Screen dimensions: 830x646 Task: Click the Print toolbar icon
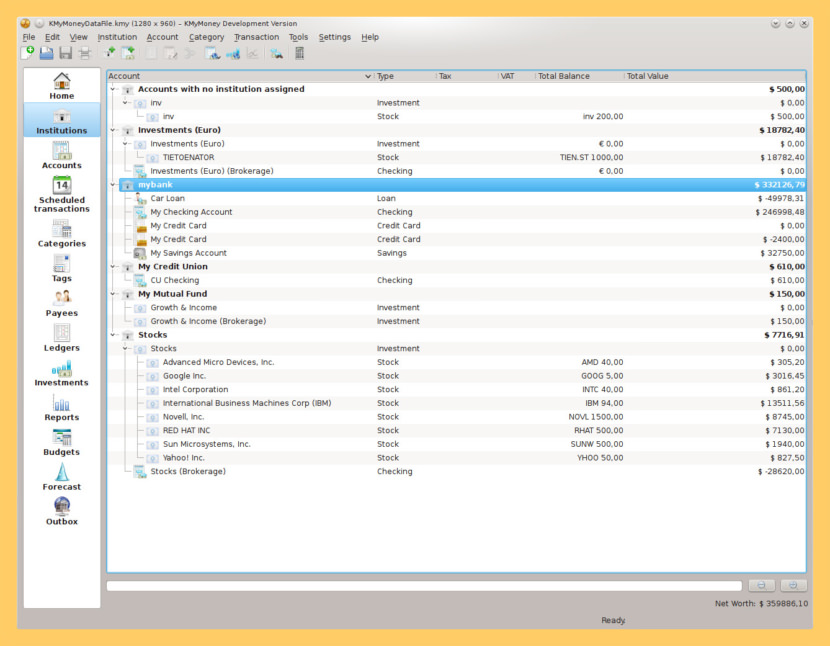[x=85, y=53]
